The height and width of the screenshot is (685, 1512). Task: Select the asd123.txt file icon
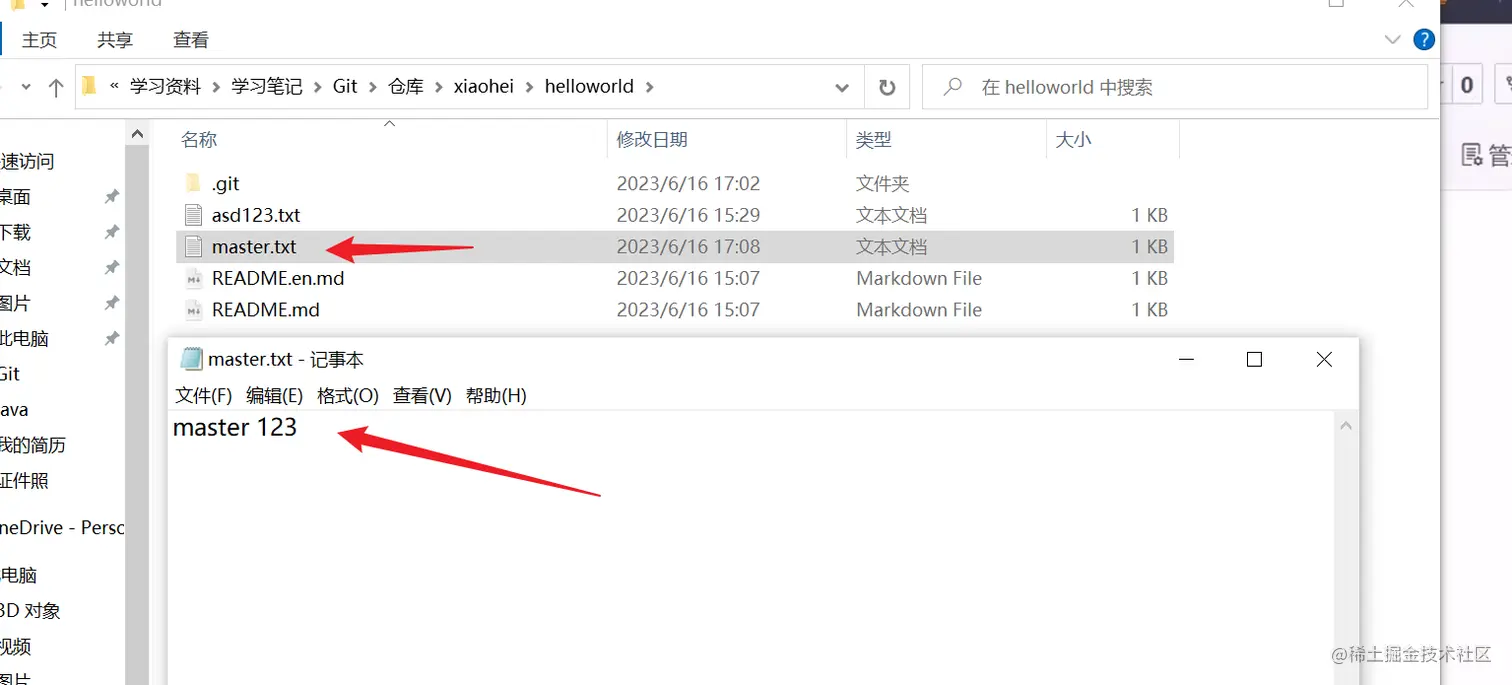194,215
